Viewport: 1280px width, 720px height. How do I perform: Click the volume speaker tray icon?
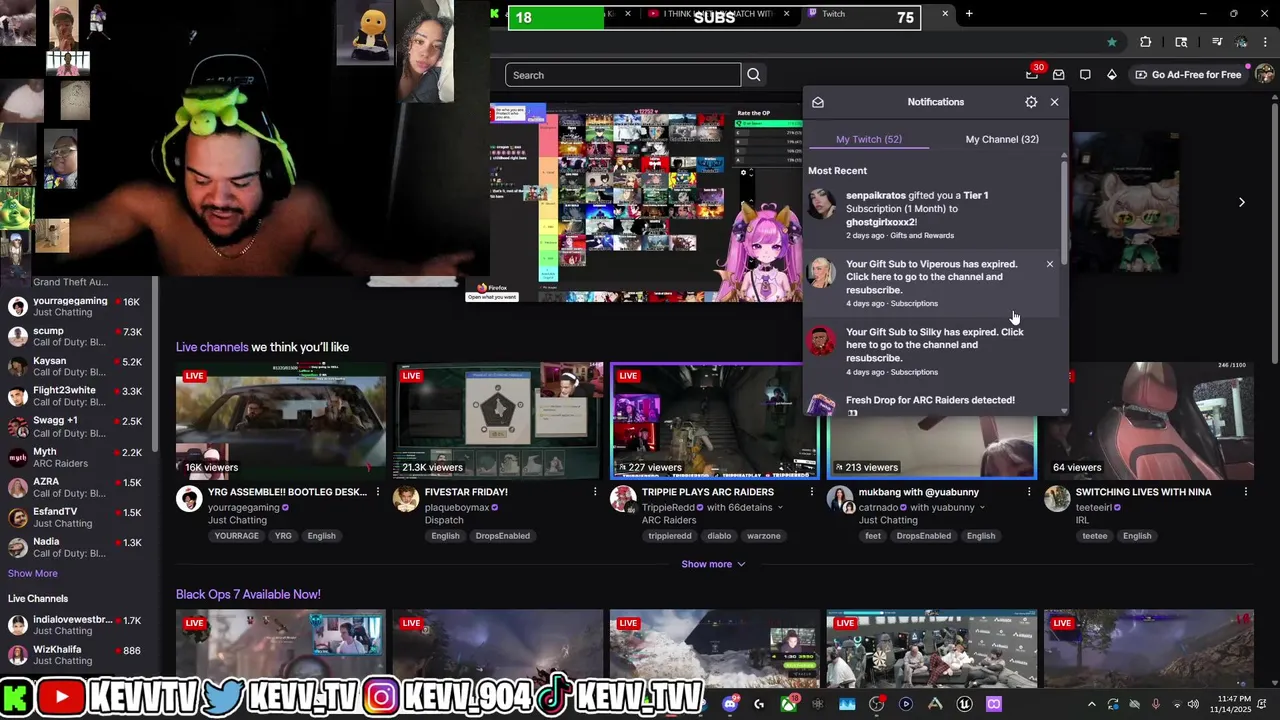click(1192, 704)
